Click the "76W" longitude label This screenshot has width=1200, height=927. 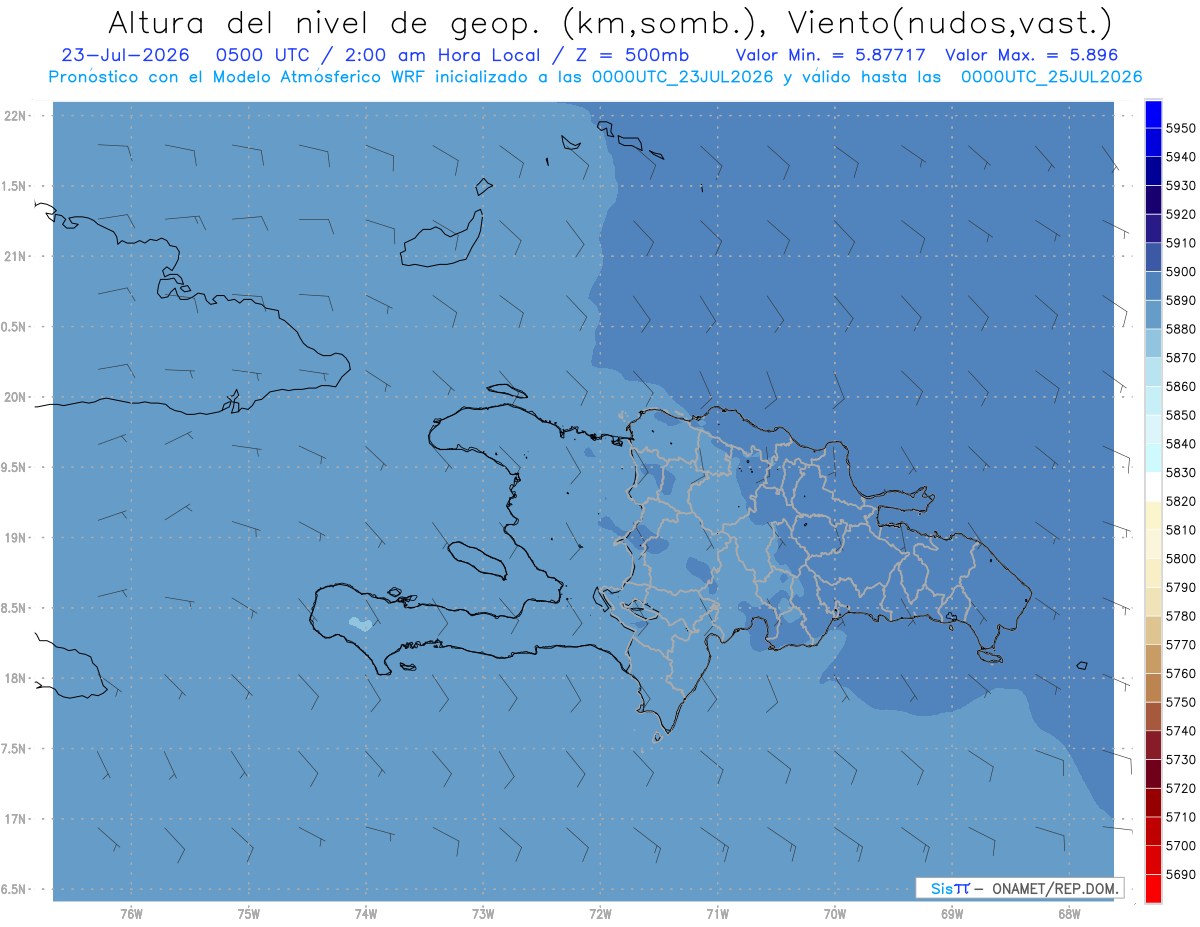[131, 913]
